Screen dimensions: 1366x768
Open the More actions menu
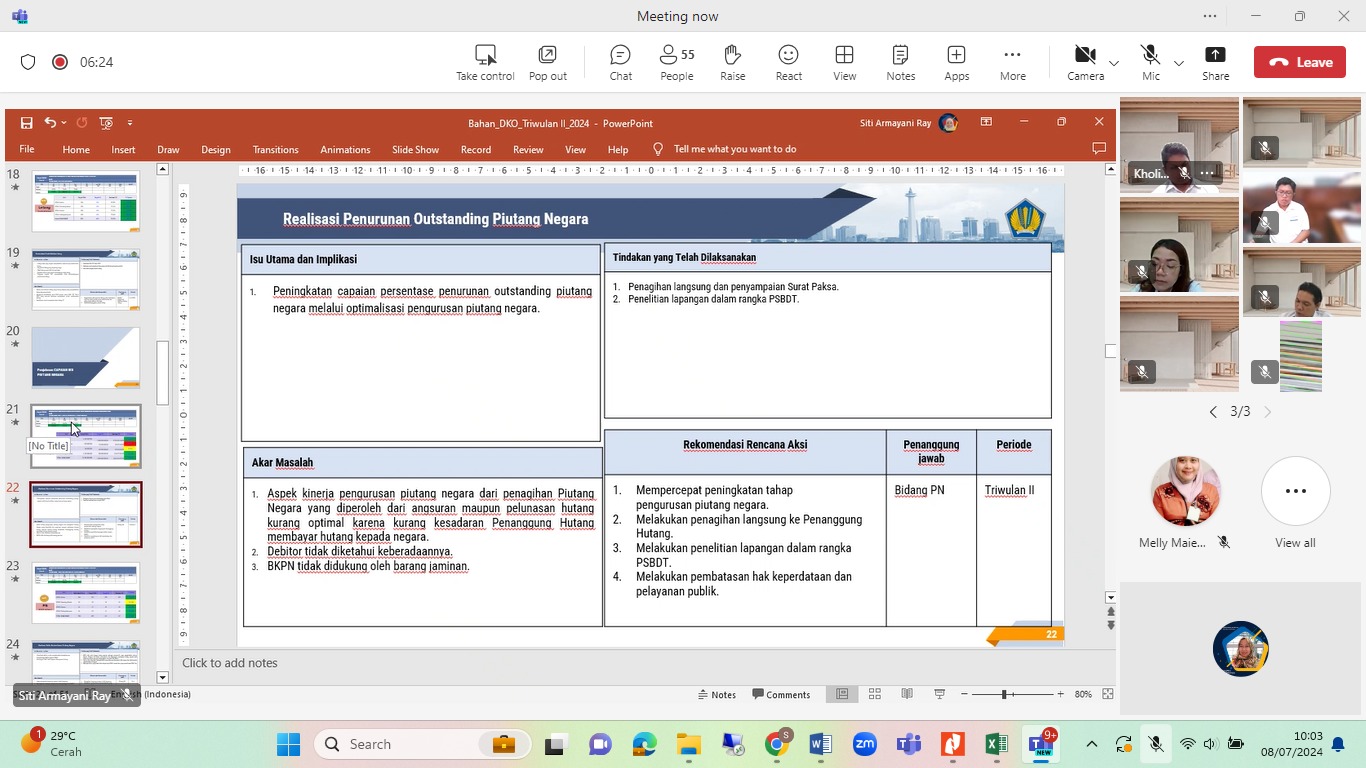point(1012,62)
